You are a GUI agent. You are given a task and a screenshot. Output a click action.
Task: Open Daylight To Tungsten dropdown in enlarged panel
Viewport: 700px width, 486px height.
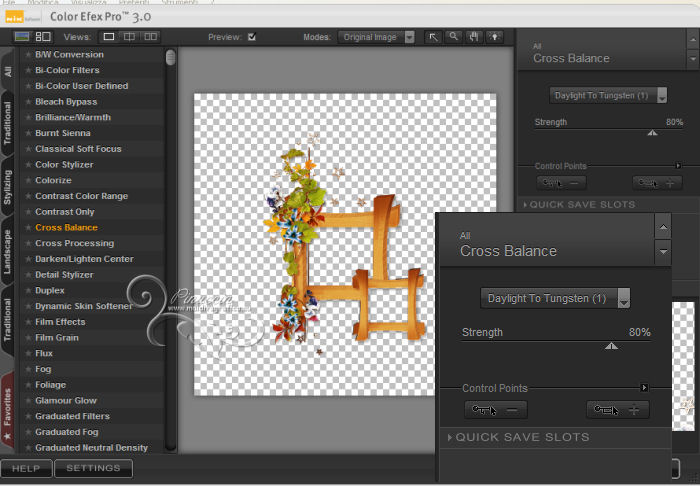(x=555, y=298)
